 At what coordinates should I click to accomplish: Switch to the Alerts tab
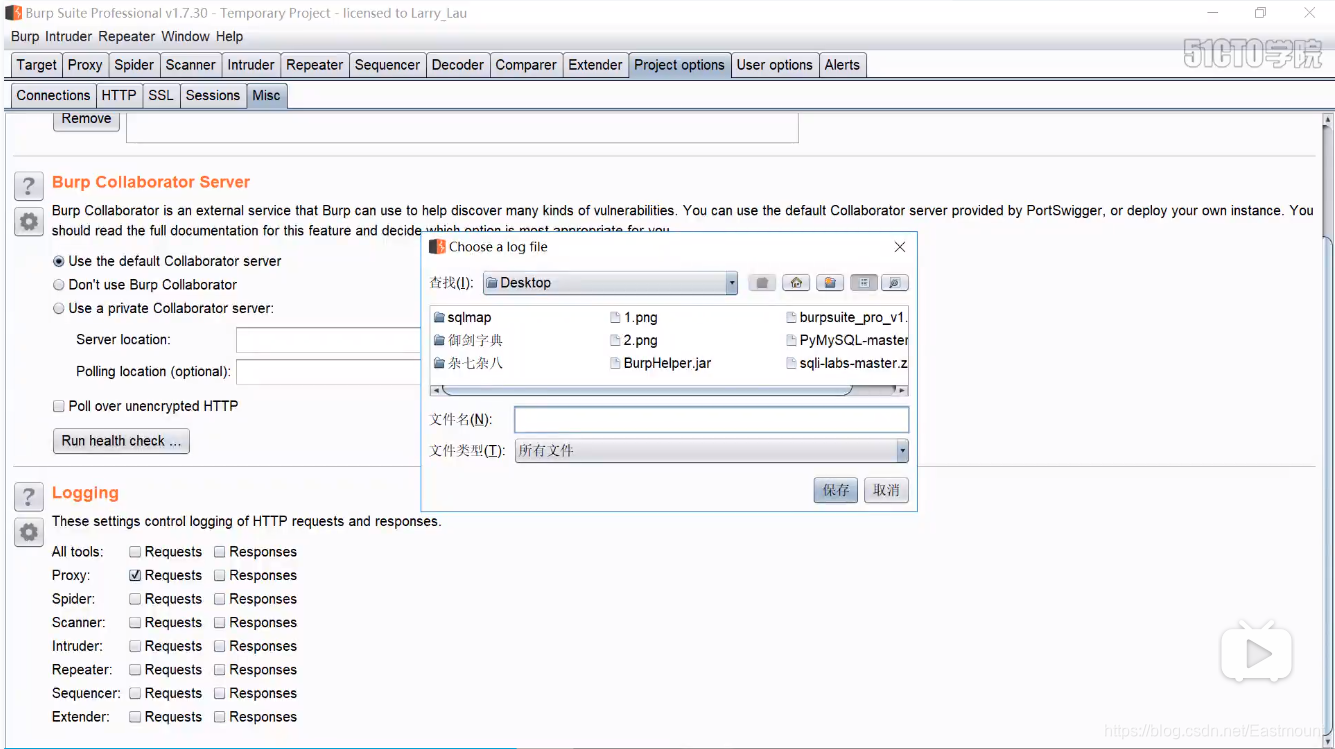[842, 65]
